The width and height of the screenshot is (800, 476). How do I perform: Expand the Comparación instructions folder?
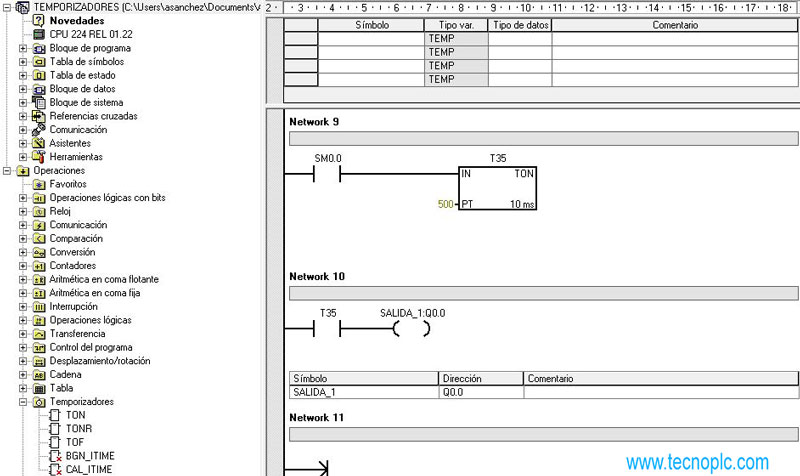[x=23, y=239]
